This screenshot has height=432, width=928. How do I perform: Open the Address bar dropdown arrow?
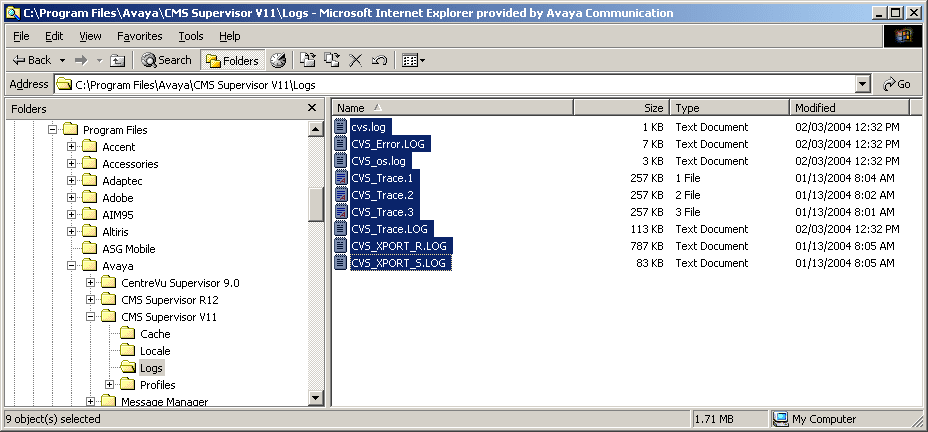coord(862,84)
